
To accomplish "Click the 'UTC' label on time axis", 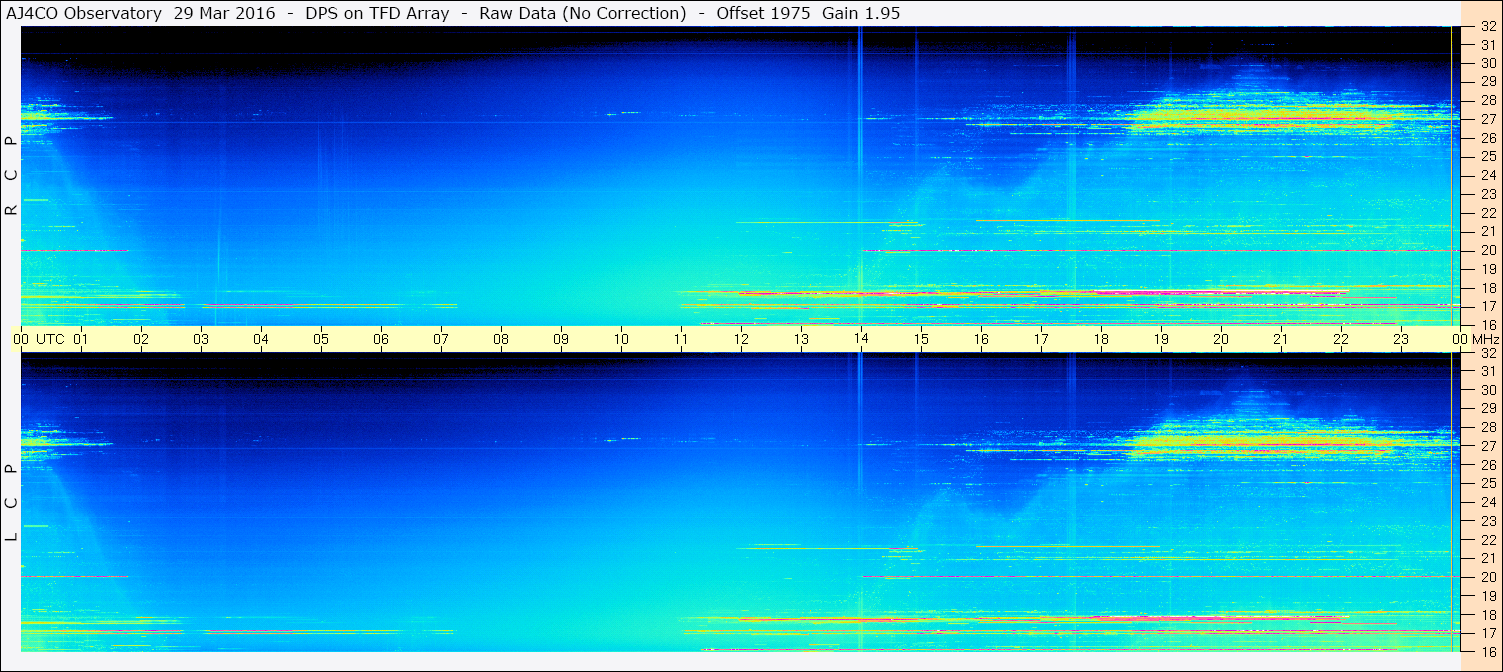I will click(x=50, y=339).
